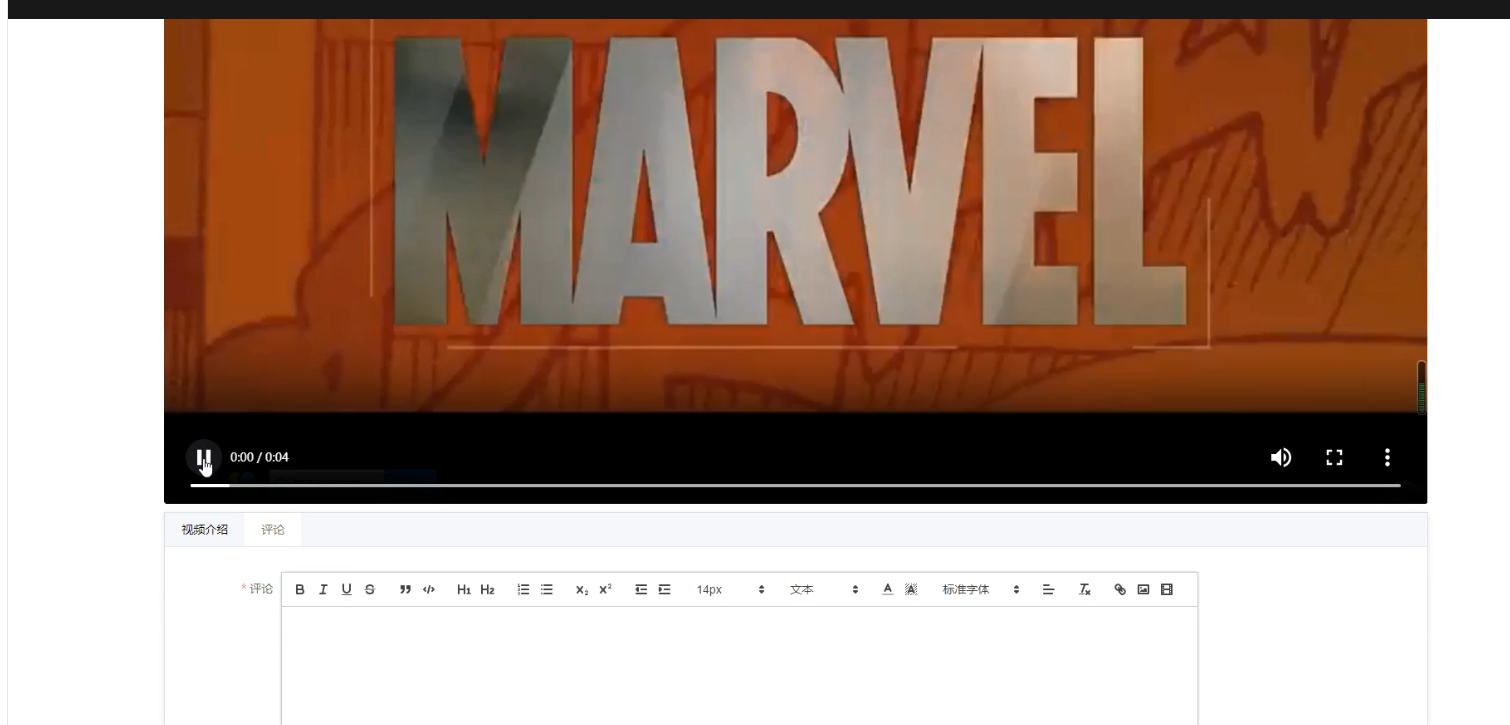
Task: Toggle strikethrough formatting in editor toolbar
Action: [370, 590]
